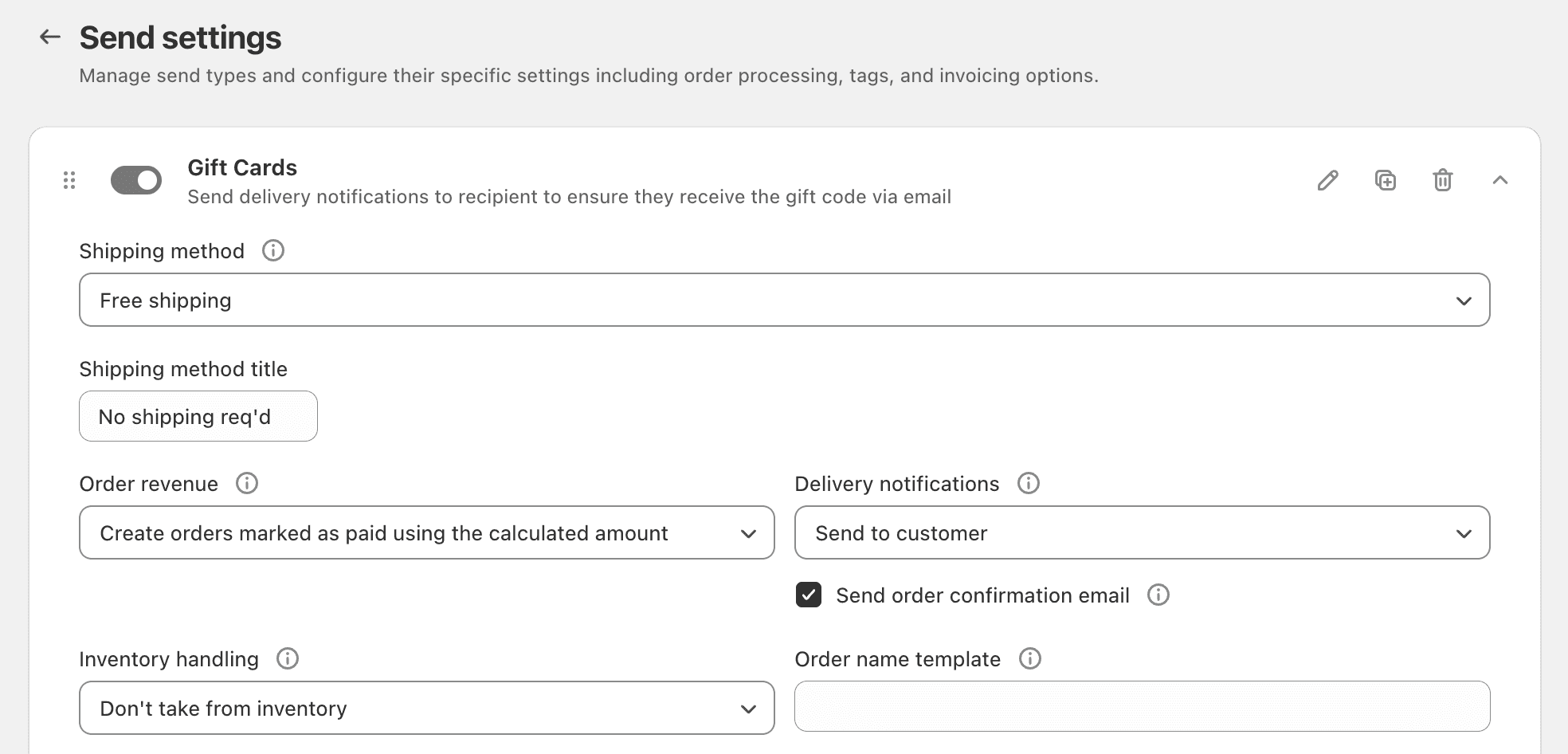Image resolution: width=1568 pixels, height=754 pixels.
Task: Collapse the Gift Cards section
Action: click(x=1500, y=180)
